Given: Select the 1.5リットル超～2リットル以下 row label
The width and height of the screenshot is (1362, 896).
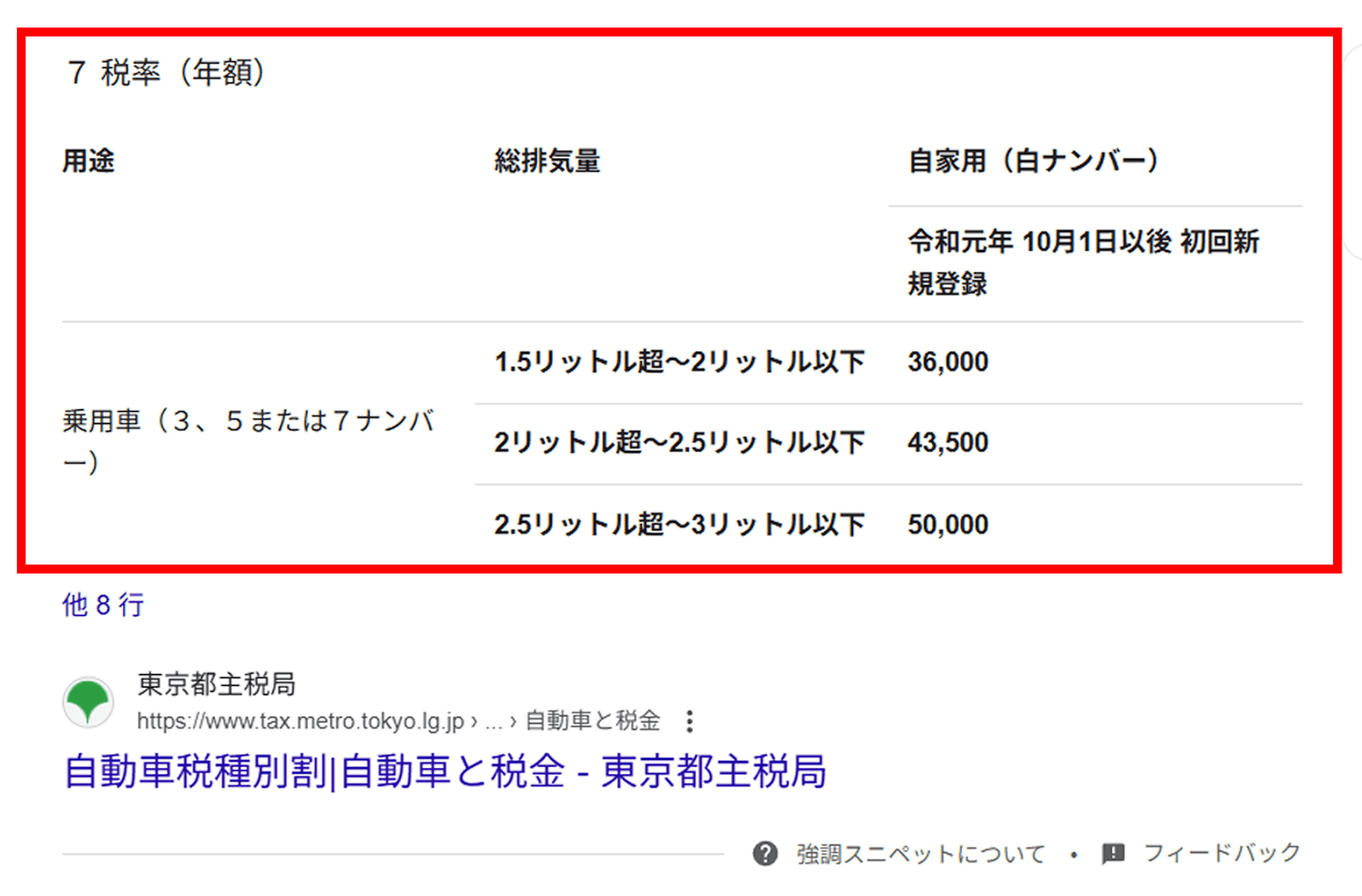Looking at the screenshot, I should click(x=679, y=362).
